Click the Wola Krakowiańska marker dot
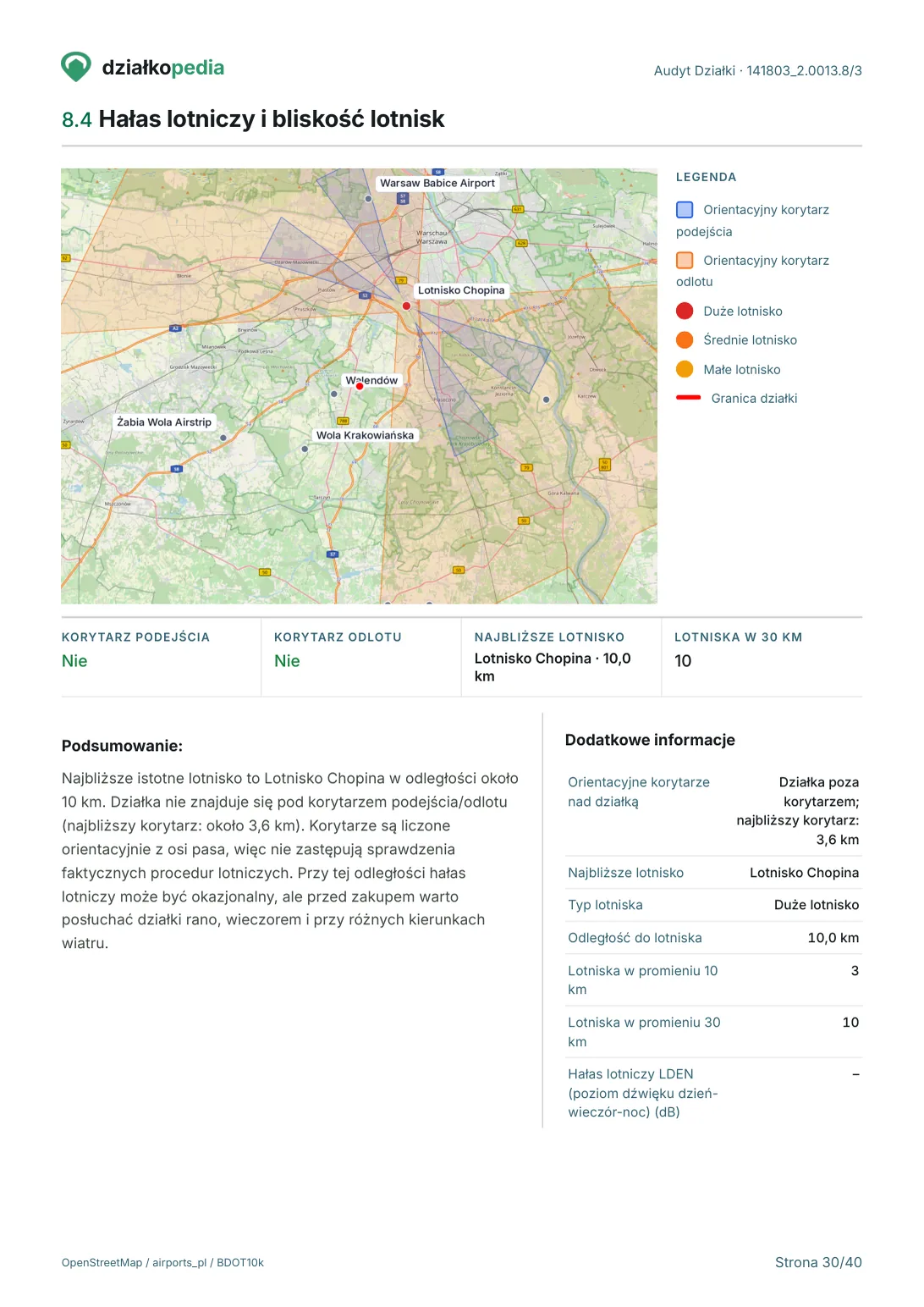Viewport: 924px width, 1307px height. coord(305,449)
